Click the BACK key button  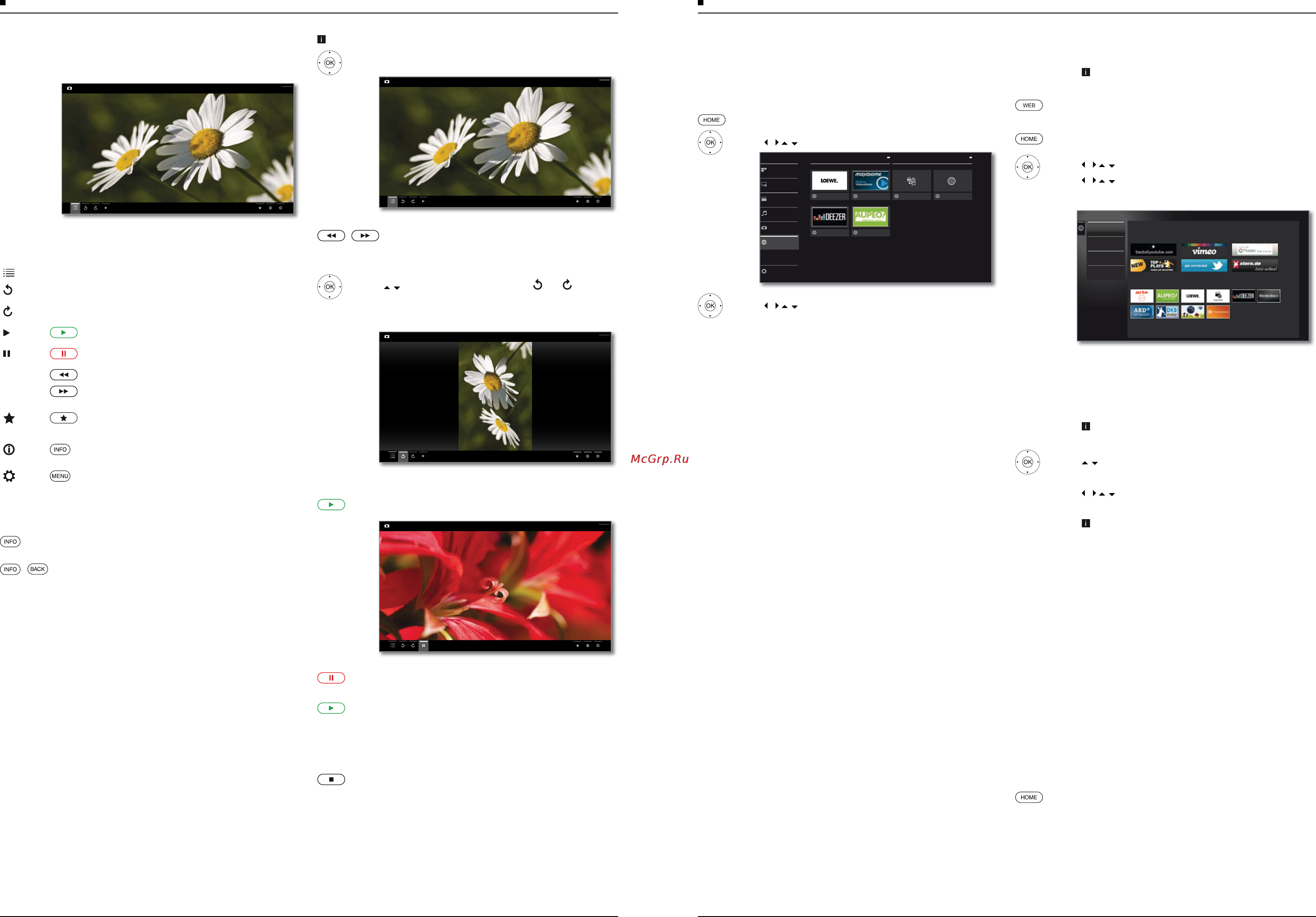pos(38,569)
